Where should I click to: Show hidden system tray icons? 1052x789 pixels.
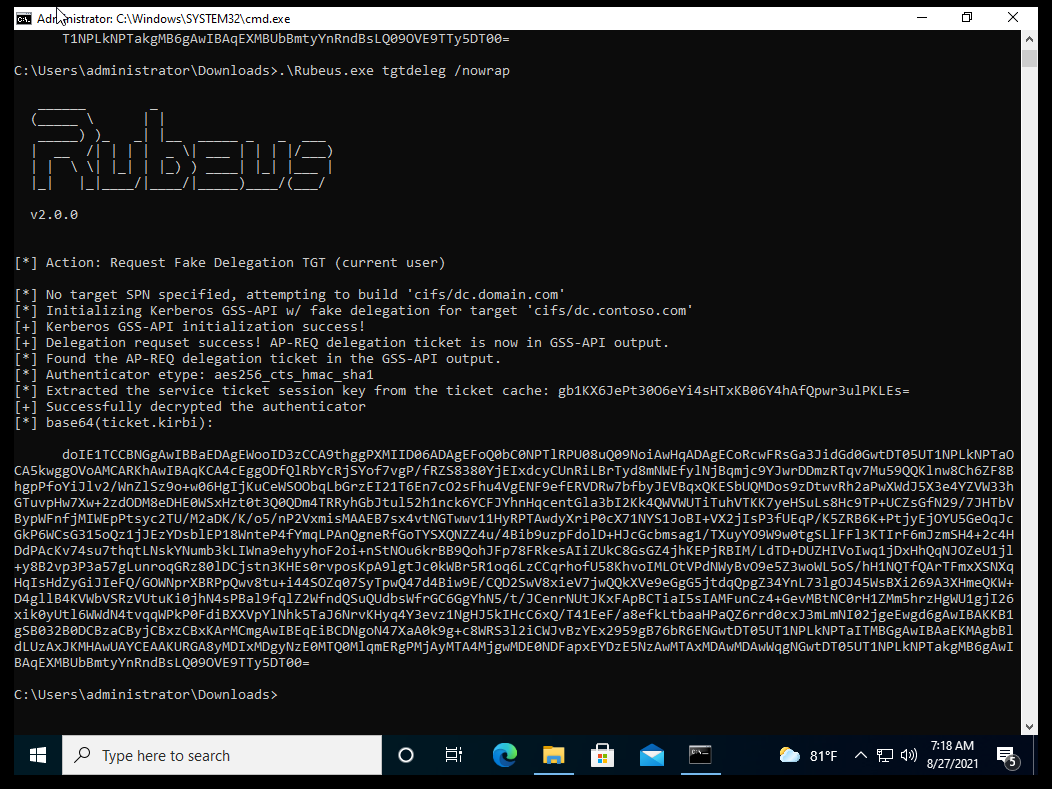(861, 755)
